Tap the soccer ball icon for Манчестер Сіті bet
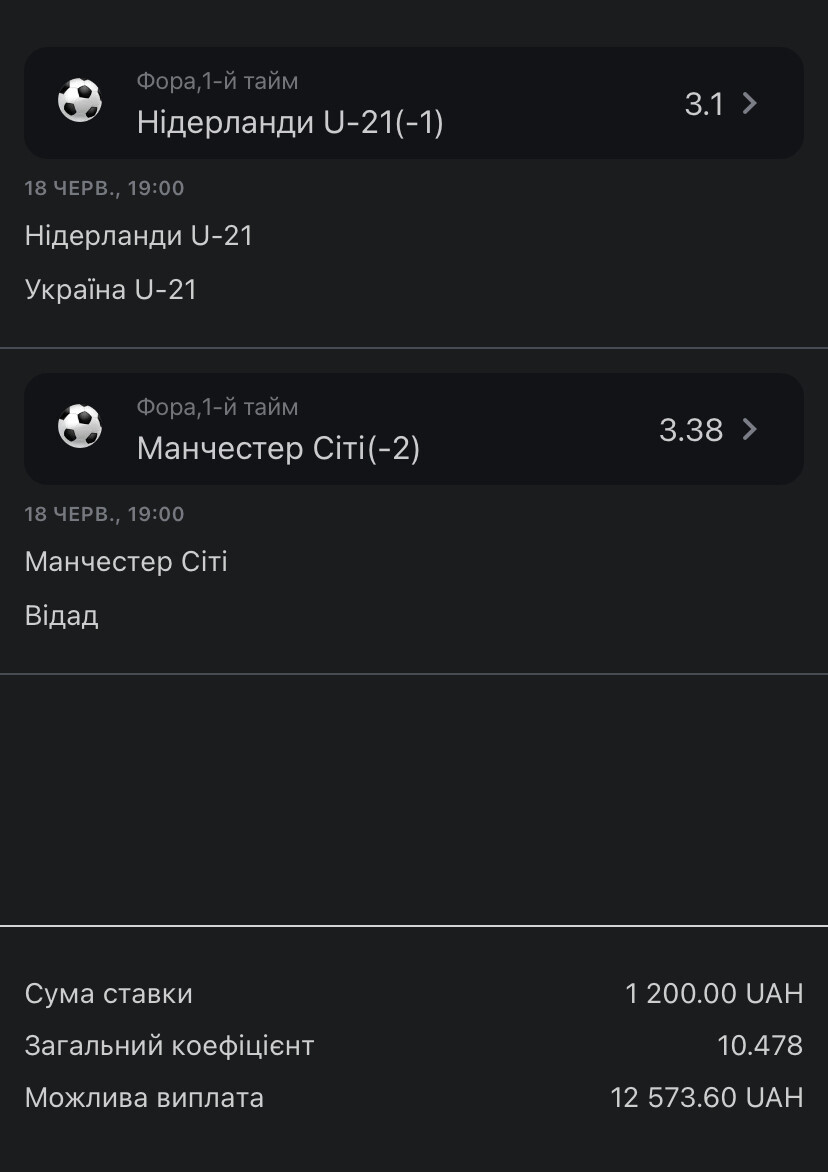 click(80, 427)
